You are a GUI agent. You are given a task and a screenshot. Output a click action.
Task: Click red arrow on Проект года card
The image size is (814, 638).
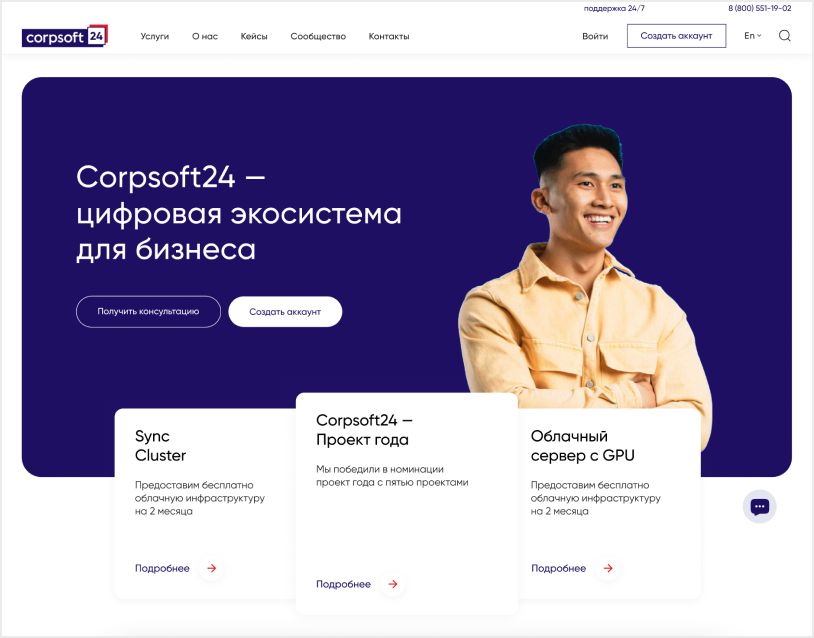[x=393, y=584]
